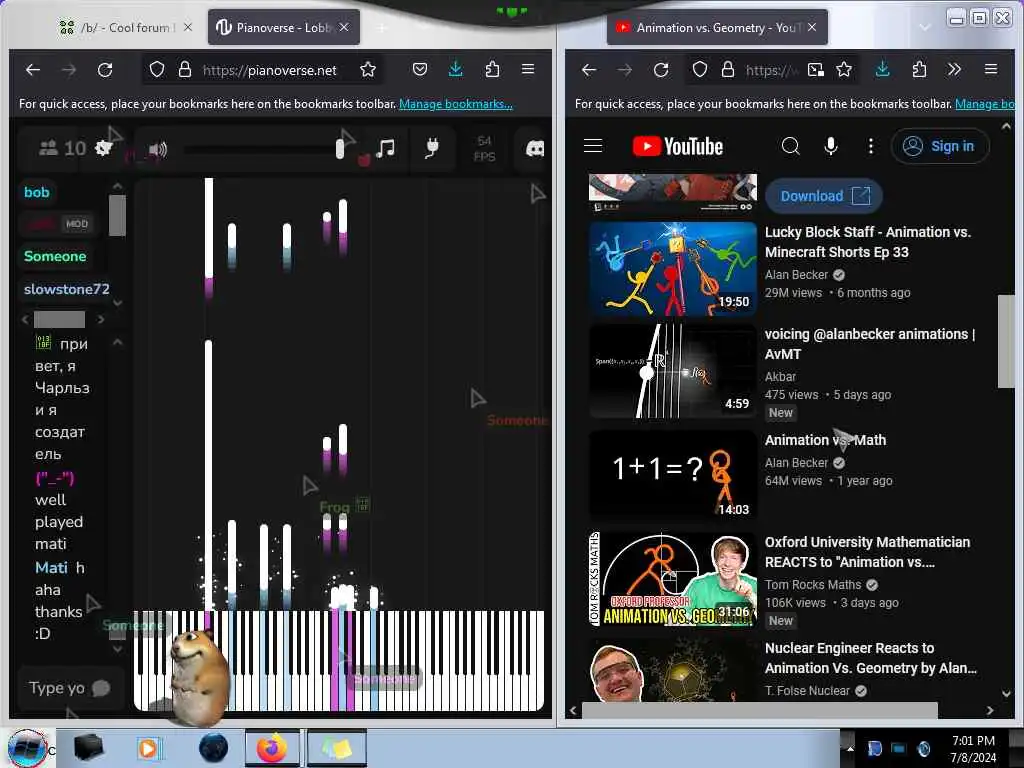Close the Pianoverse tab

point(344,27)
